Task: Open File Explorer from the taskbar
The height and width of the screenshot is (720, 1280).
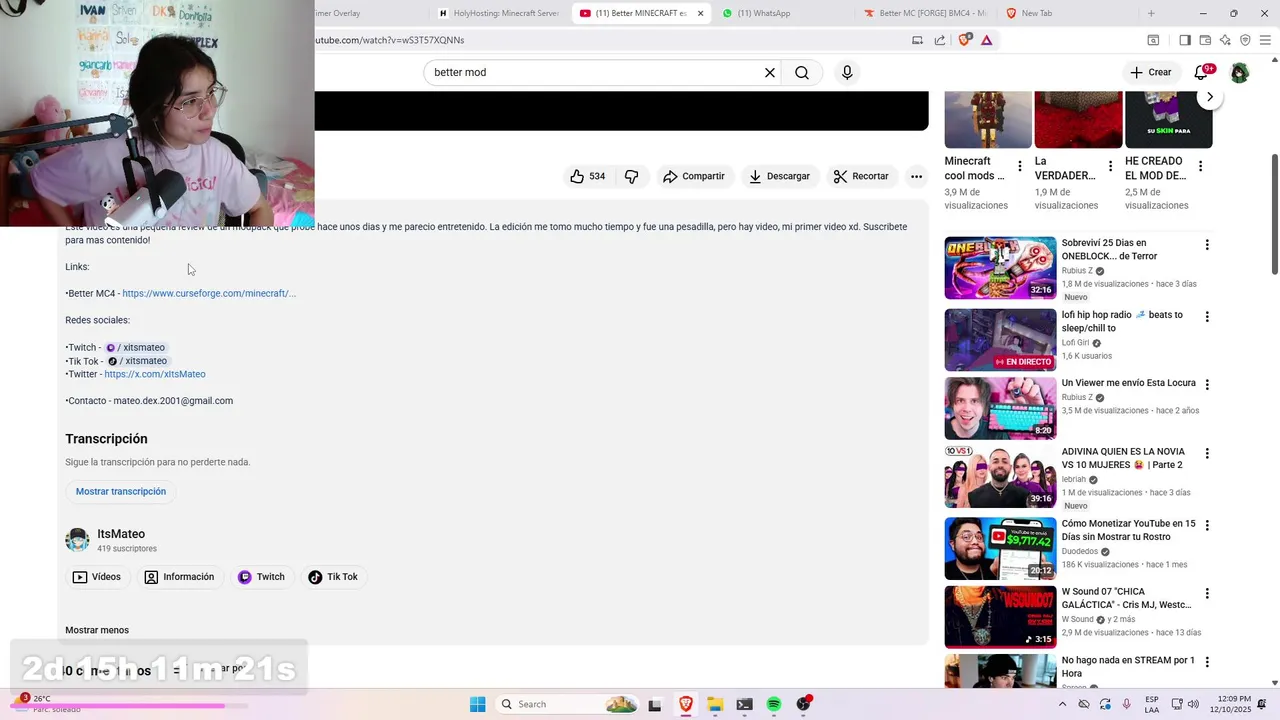Action: 715,704
